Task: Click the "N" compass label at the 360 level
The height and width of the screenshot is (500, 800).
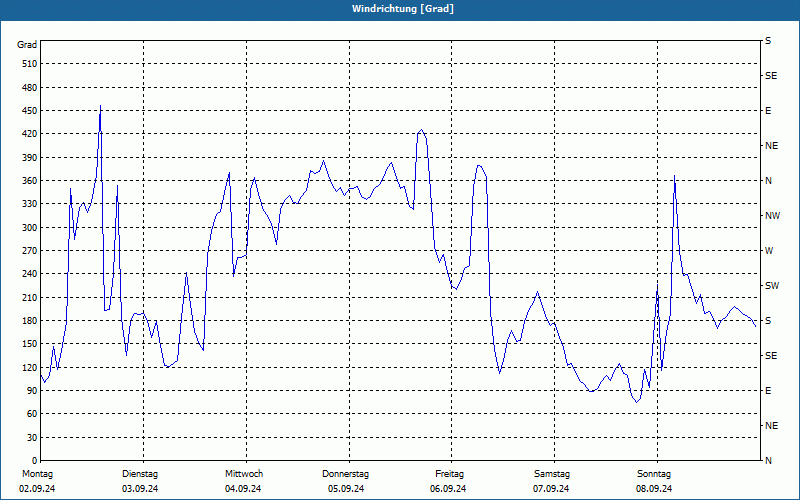Action: (x=768, y=181)
